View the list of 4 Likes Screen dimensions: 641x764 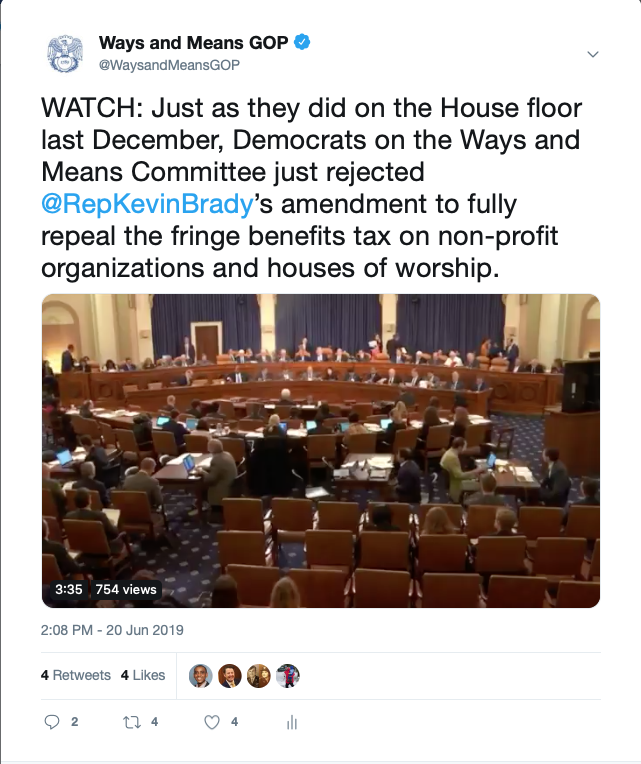[x=143, y=676]
